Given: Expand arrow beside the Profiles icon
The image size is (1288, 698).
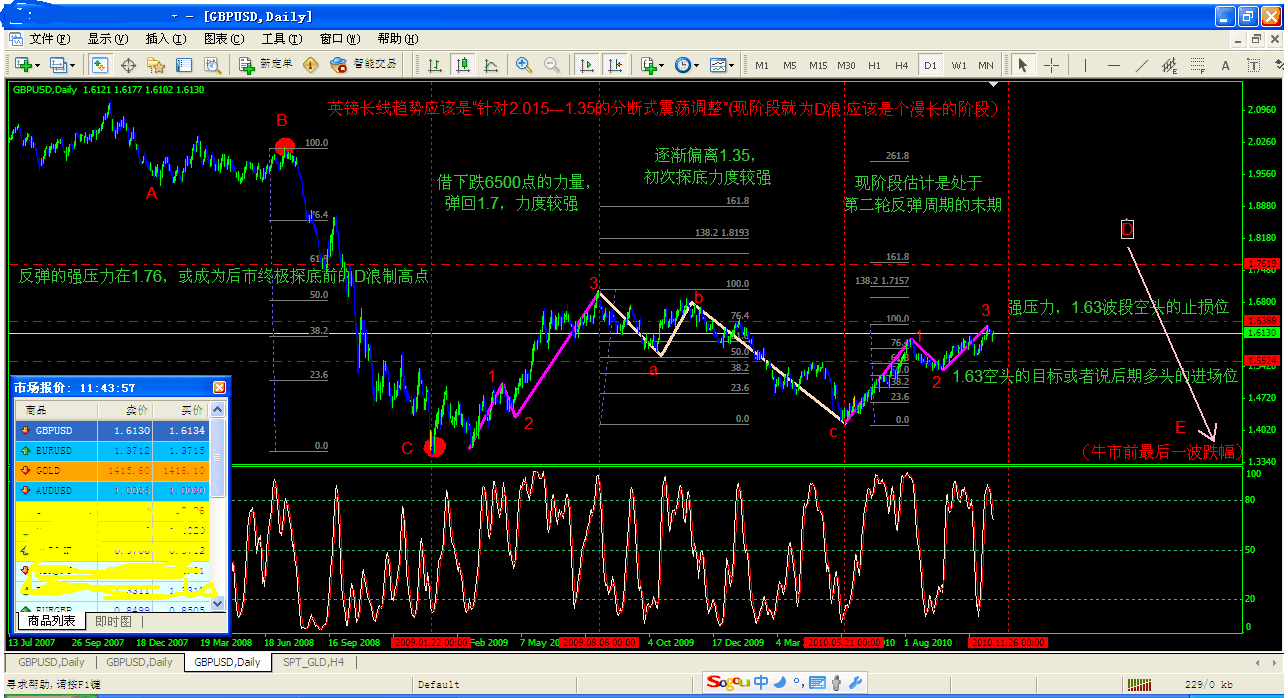Looking at the screenshot, I should pos(73,65).
